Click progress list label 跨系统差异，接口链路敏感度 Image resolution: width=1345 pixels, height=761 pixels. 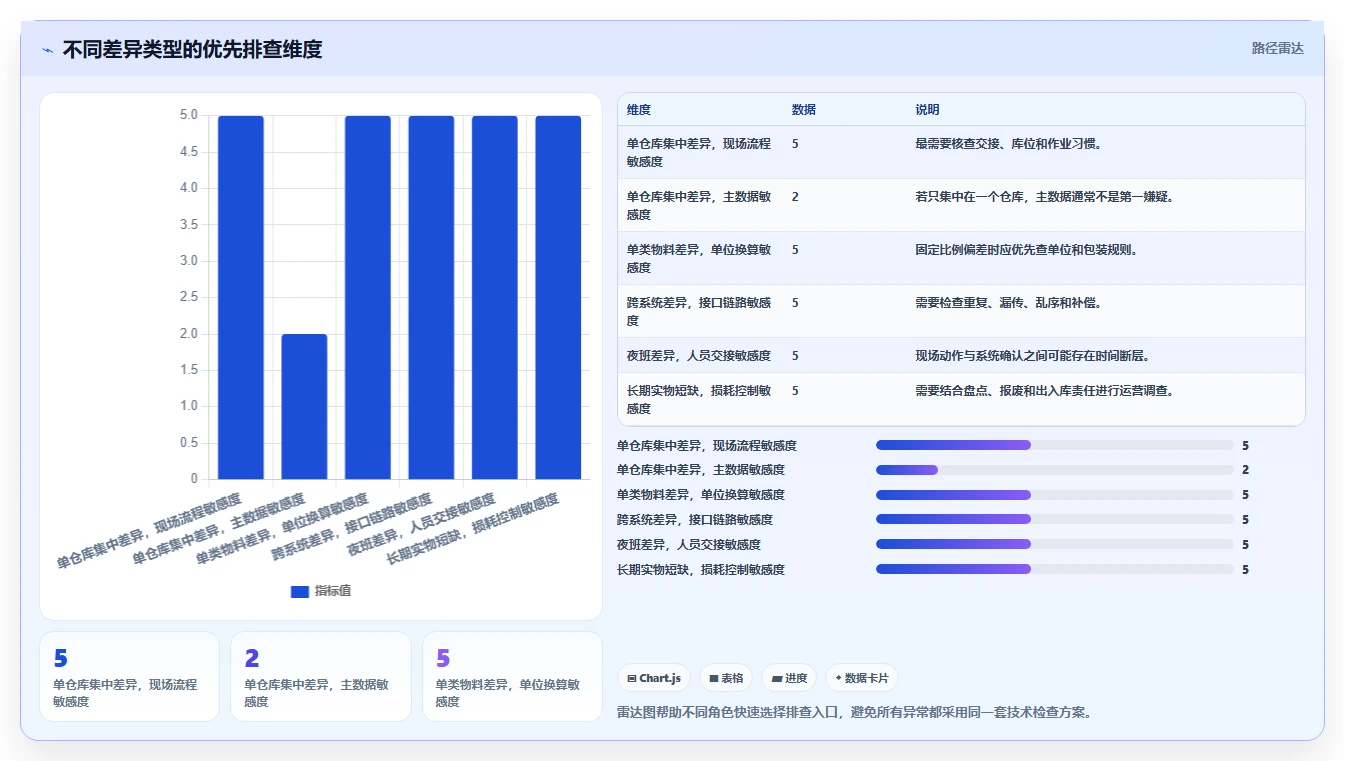click(695, 520)
